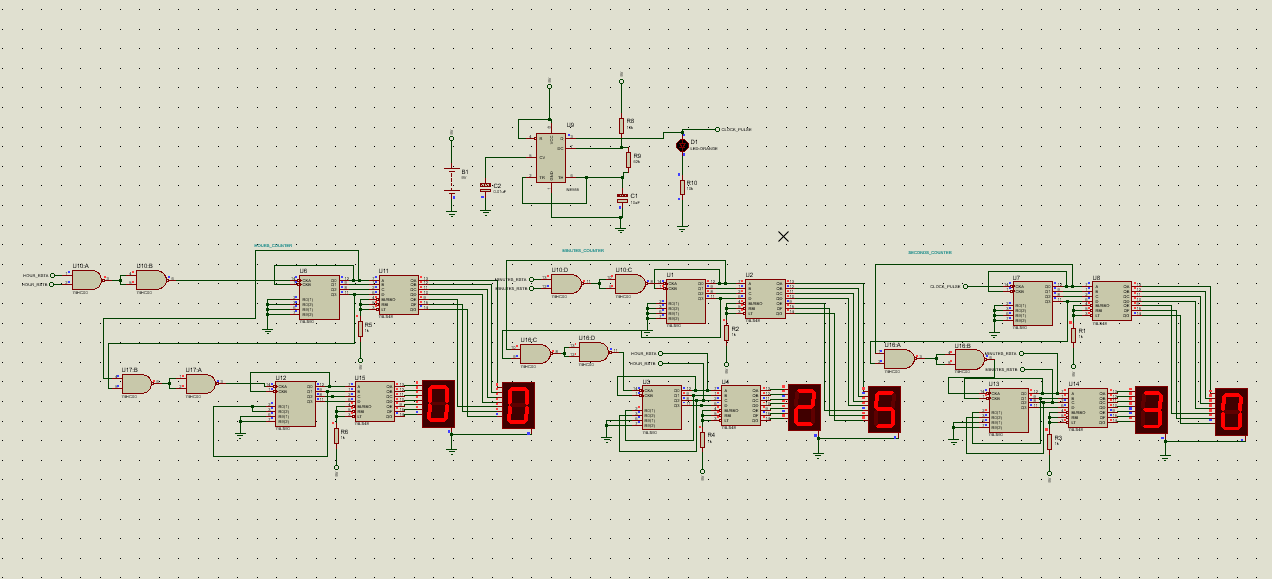Click resistor R8 above the timer output
Screen dimensions: 1272x579
click(x=621, y=125)
